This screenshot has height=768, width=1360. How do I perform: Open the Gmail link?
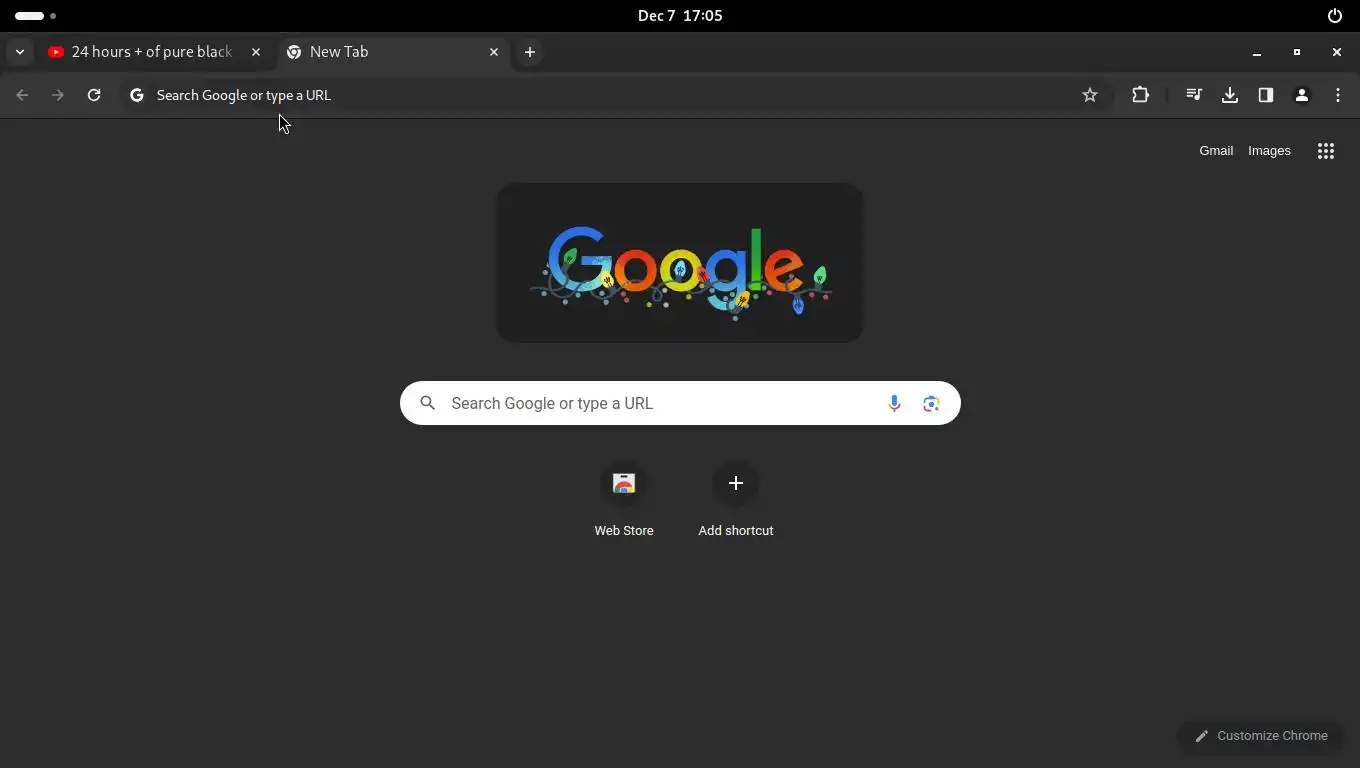1216,151
